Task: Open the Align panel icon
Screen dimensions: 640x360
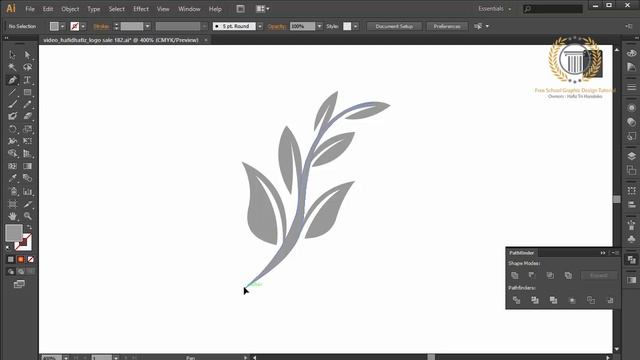Action: (631, 204)
